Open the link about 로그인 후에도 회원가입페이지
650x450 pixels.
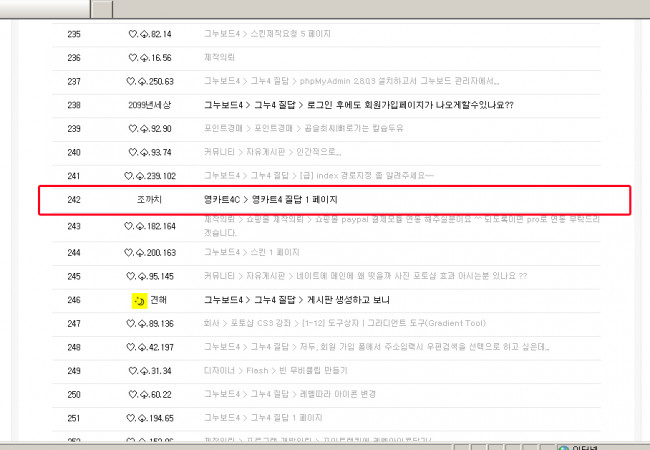359,105
